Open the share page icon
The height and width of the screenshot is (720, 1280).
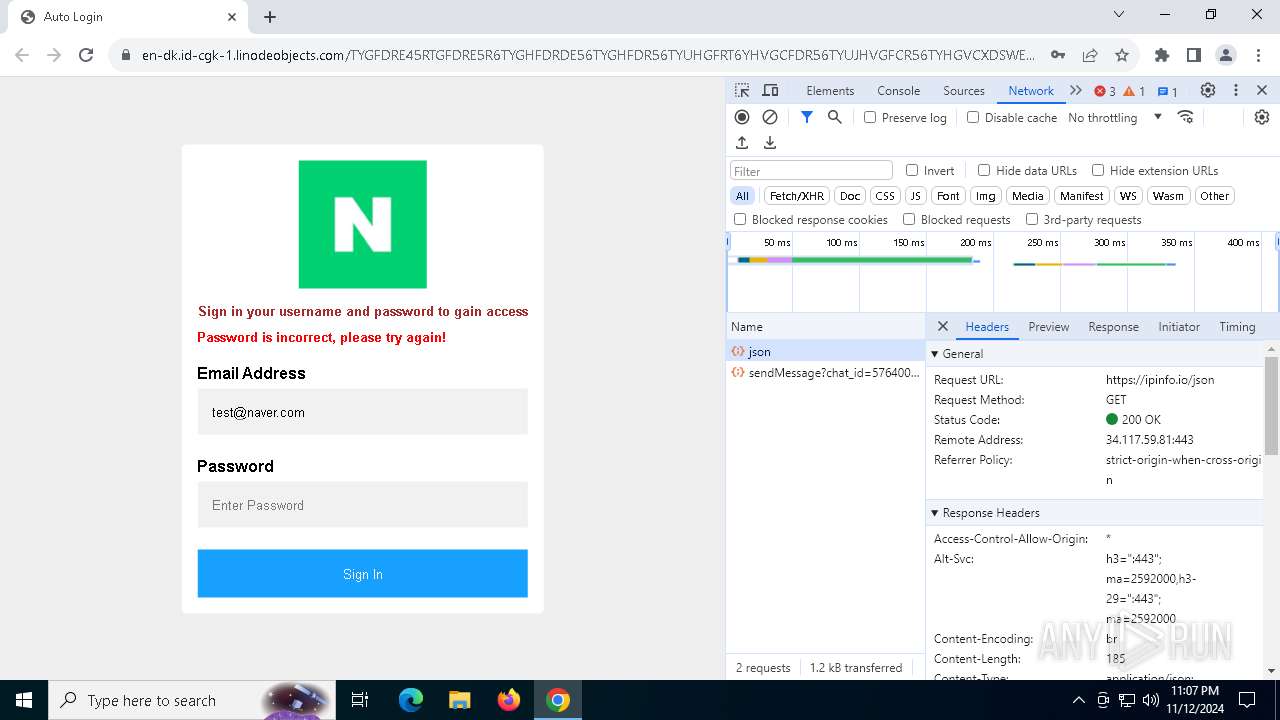tap(1090, 55)
